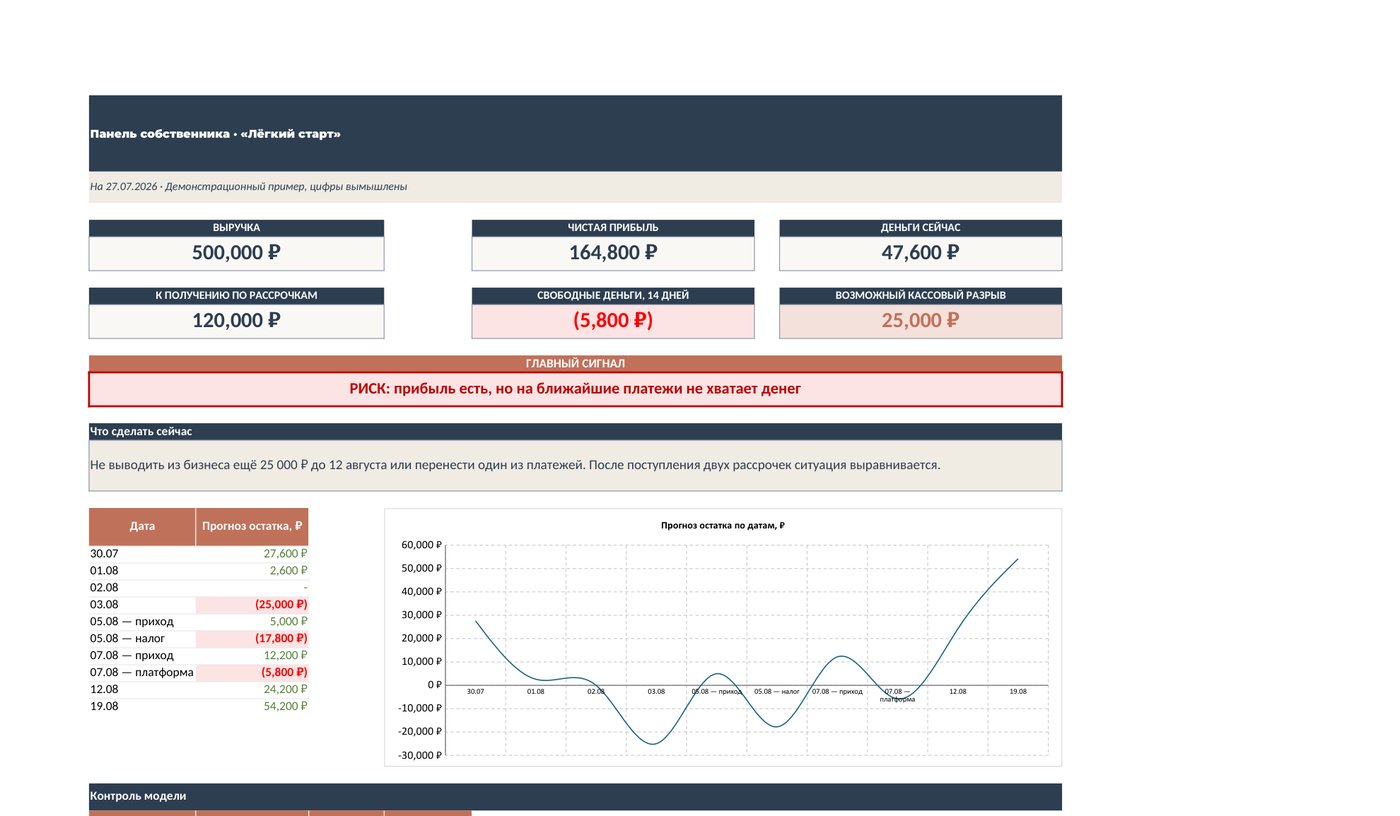Screen dimensions: 1400x816
Task: Click the 47,600 ₽ cash value
Action: tap(921, 253)
